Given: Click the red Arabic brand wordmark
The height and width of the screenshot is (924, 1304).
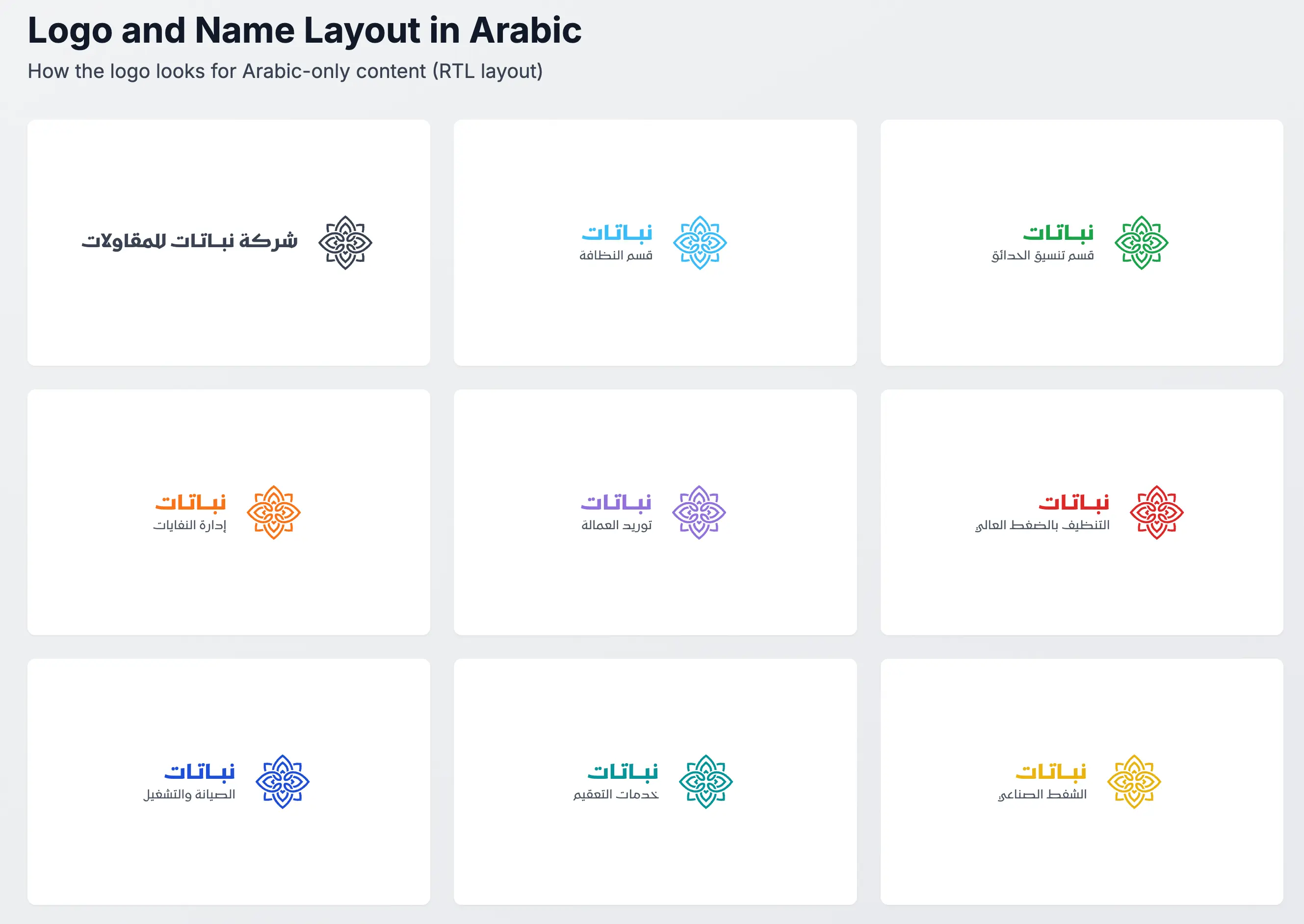Looking at the screenshot, I should point(1073,502).
